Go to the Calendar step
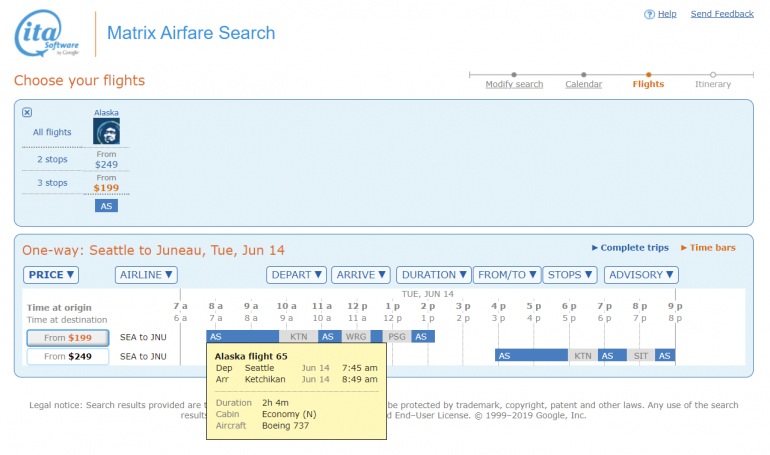The height and width of the screenshot is (455, 770). coord(583,84)
